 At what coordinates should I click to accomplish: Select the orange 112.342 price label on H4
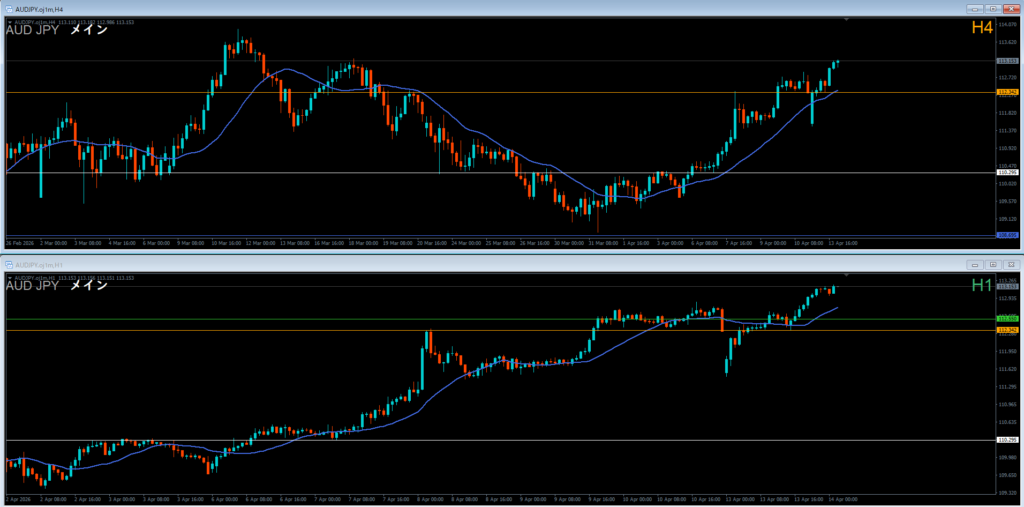(1008, 92)
